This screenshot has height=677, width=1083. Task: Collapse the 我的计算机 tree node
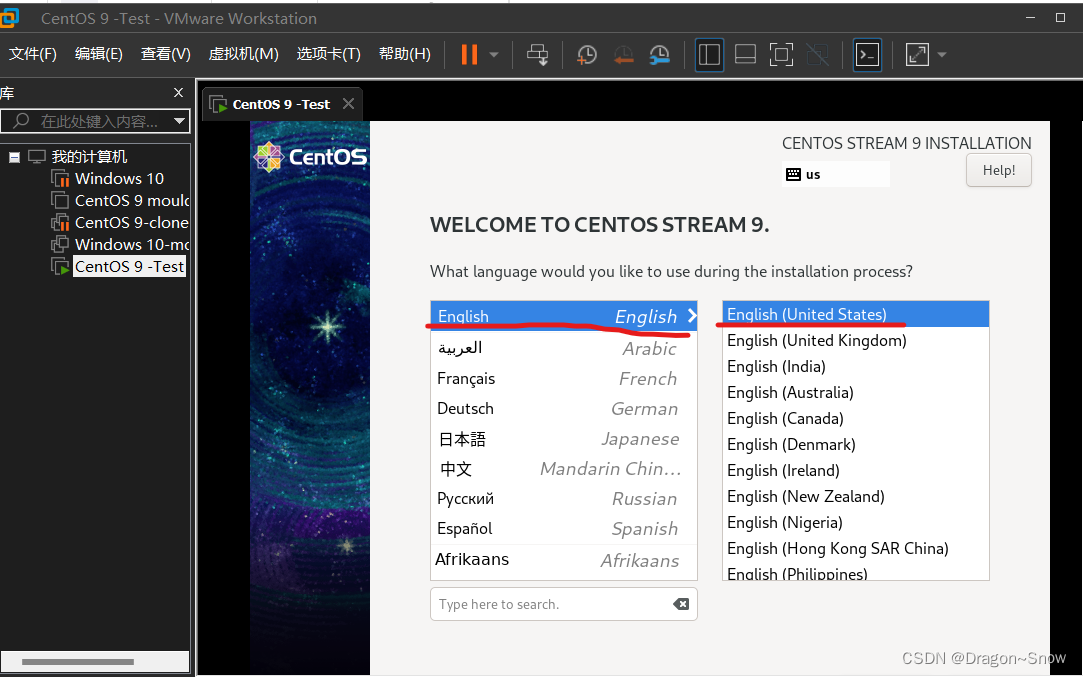pos(14,157)
